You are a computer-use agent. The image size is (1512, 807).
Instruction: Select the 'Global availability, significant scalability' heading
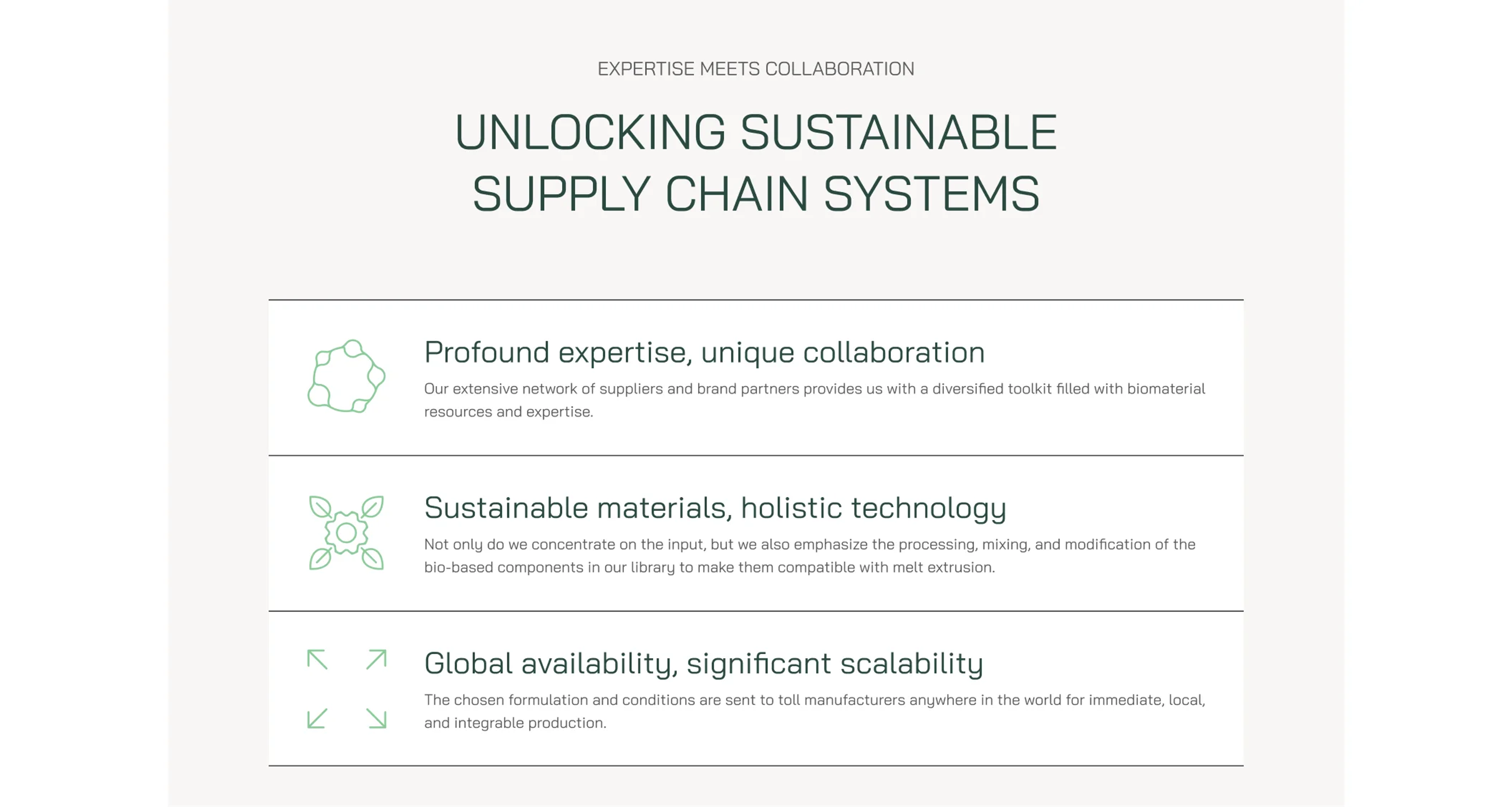click(704, 664)
